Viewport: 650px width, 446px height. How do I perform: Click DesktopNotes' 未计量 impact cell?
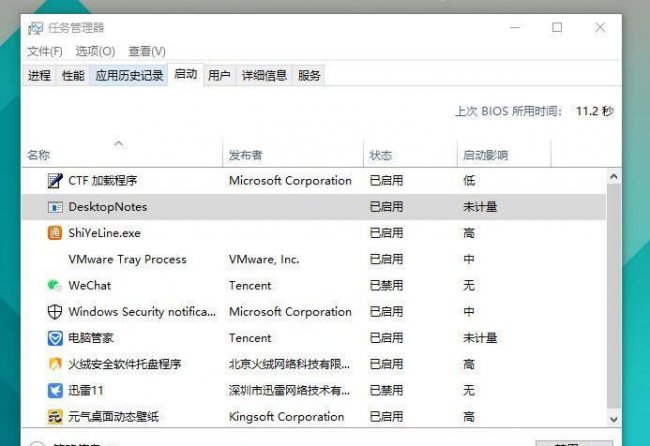[480, 207]
